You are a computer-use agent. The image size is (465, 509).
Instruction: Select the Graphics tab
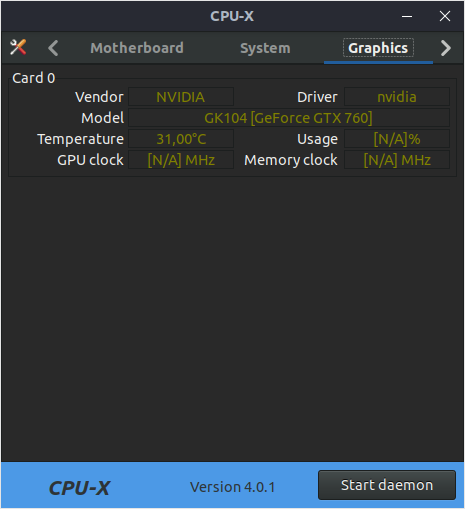pyautogui.click(x=378, y=48)
